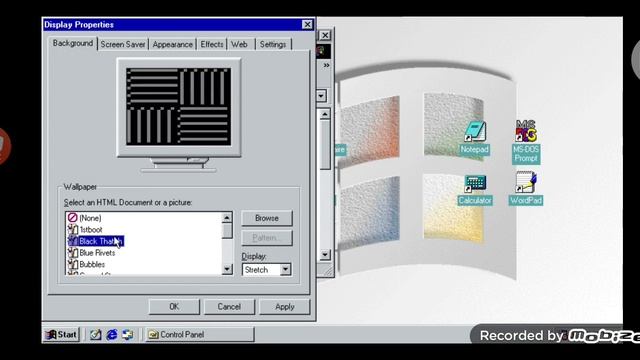Open the Effects tab

point(212,44)
